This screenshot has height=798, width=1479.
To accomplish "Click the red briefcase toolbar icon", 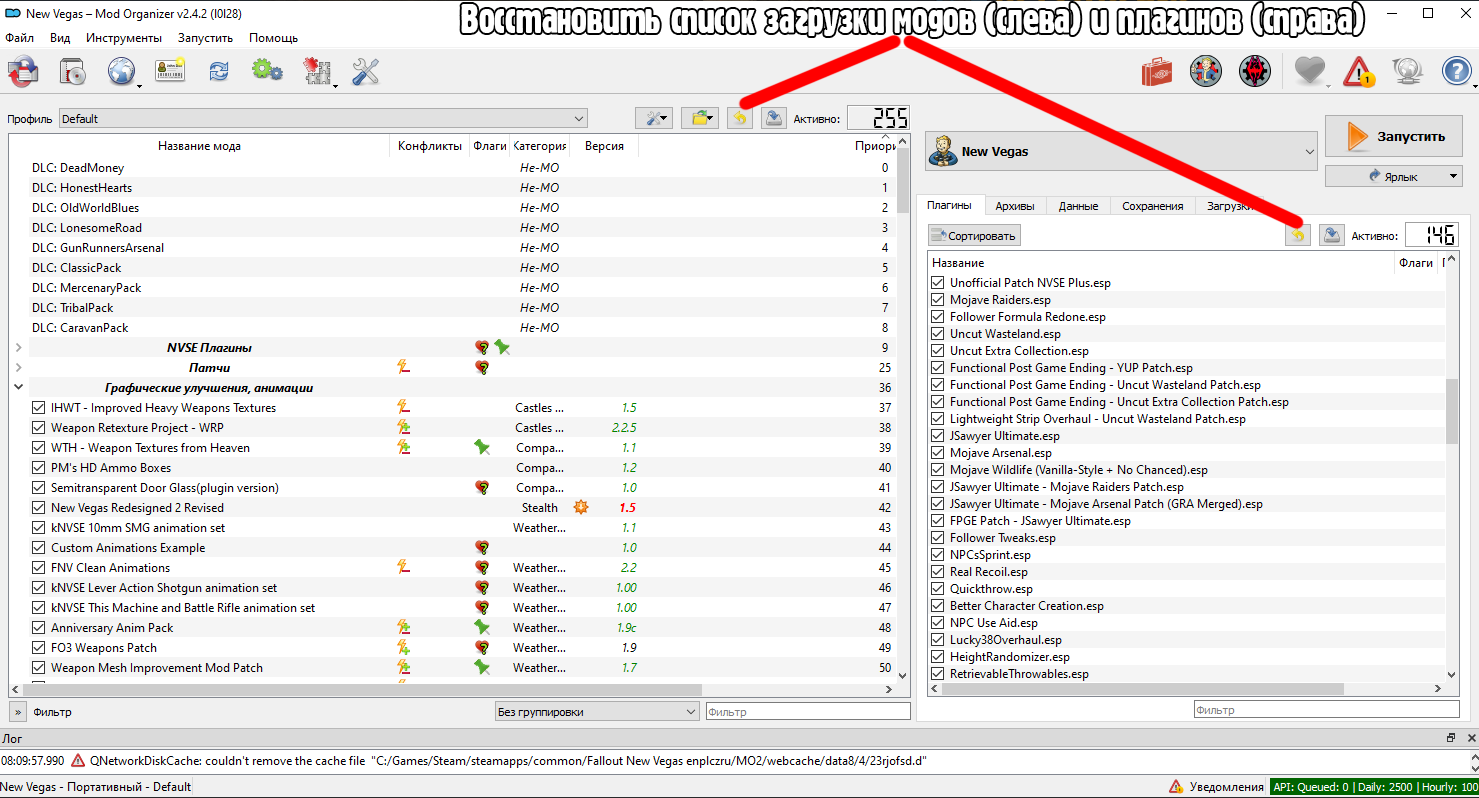I will [1157, 71].
